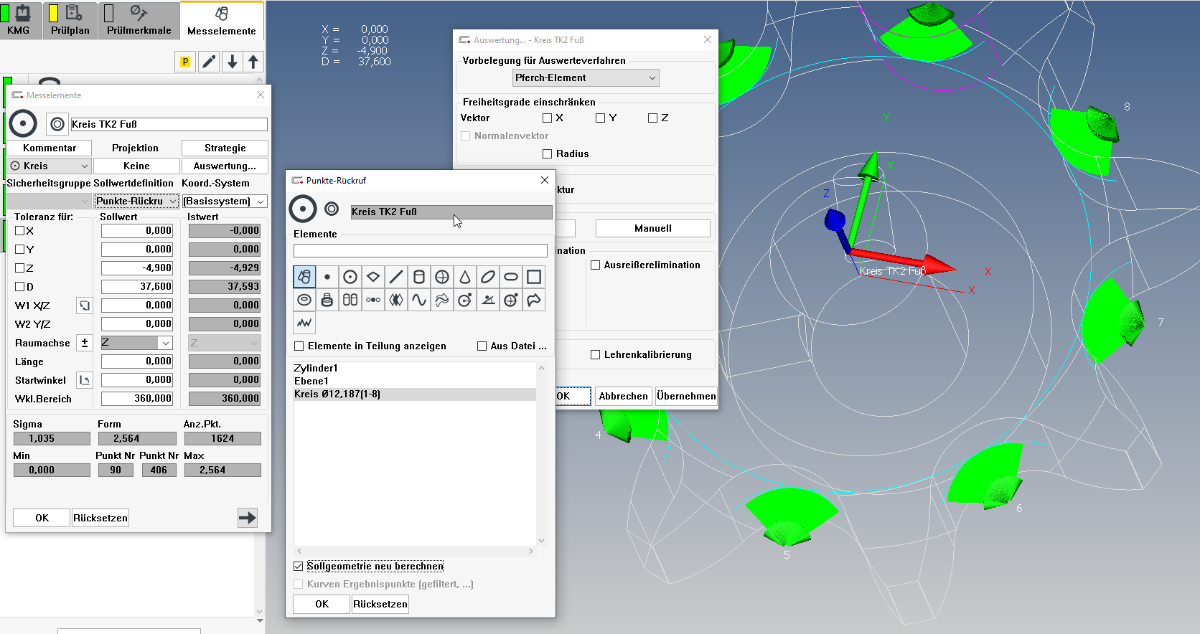Check the Ausreißerelimination option
Image resolution: width=1200 pixels, height=634 pixels.
595,265
